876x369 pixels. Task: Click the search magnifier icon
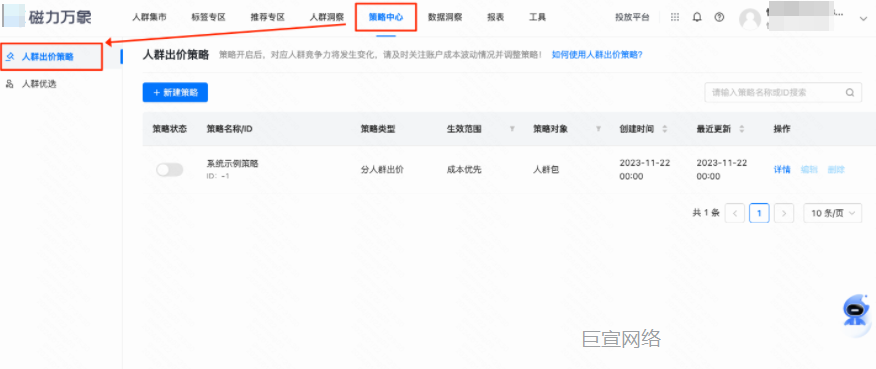tap(850, 93)
